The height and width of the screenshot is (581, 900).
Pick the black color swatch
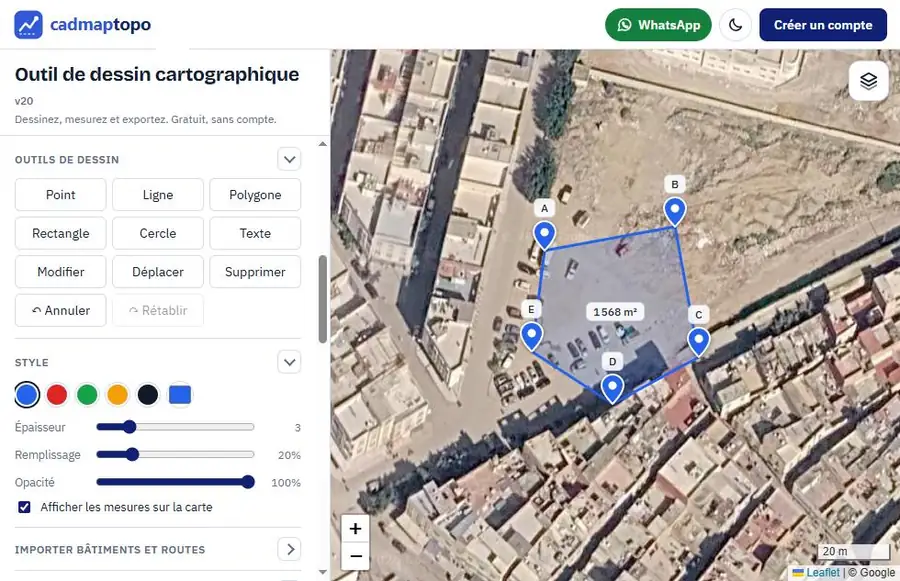[x=148, y=394]
